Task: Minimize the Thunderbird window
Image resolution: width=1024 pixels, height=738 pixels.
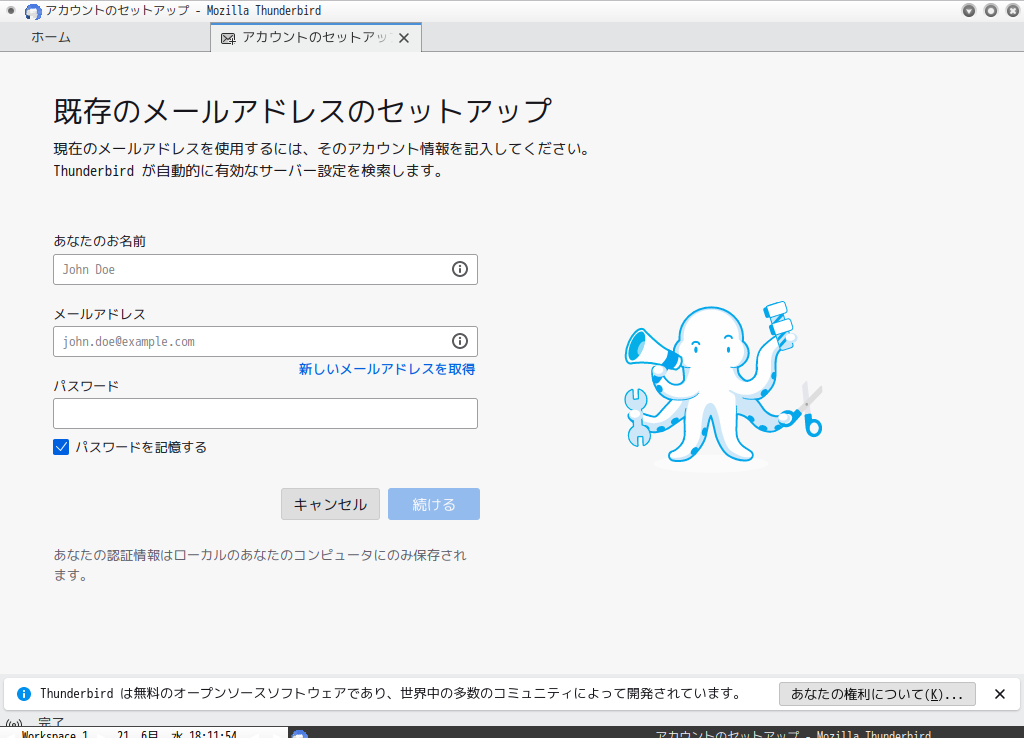Action: tap(969, 10)
